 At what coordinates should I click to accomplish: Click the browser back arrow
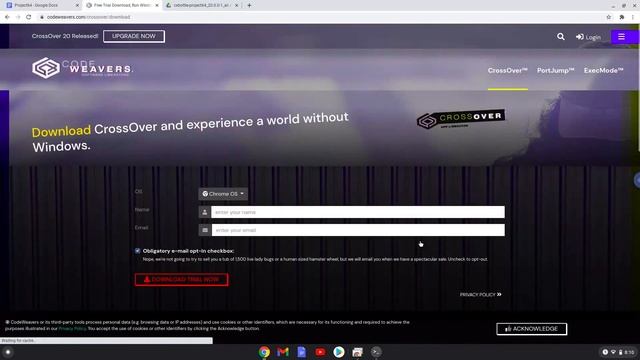click(7, 17)
